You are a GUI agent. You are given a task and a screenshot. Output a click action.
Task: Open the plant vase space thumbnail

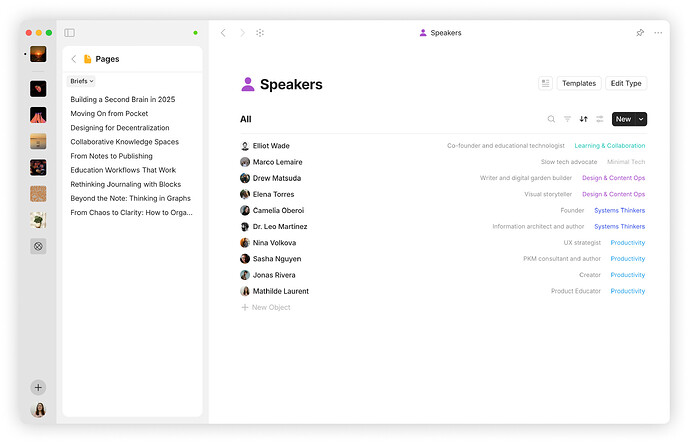[38, 220]
